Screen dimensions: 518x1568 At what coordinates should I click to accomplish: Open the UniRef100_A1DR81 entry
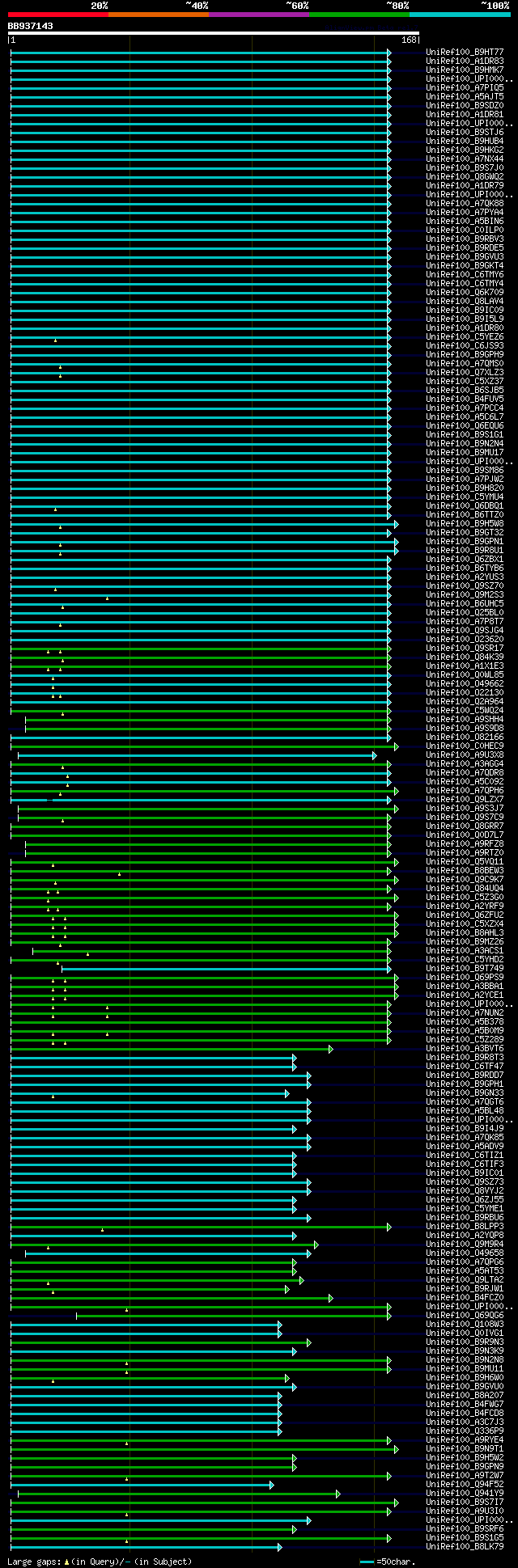tap(465, 115)
